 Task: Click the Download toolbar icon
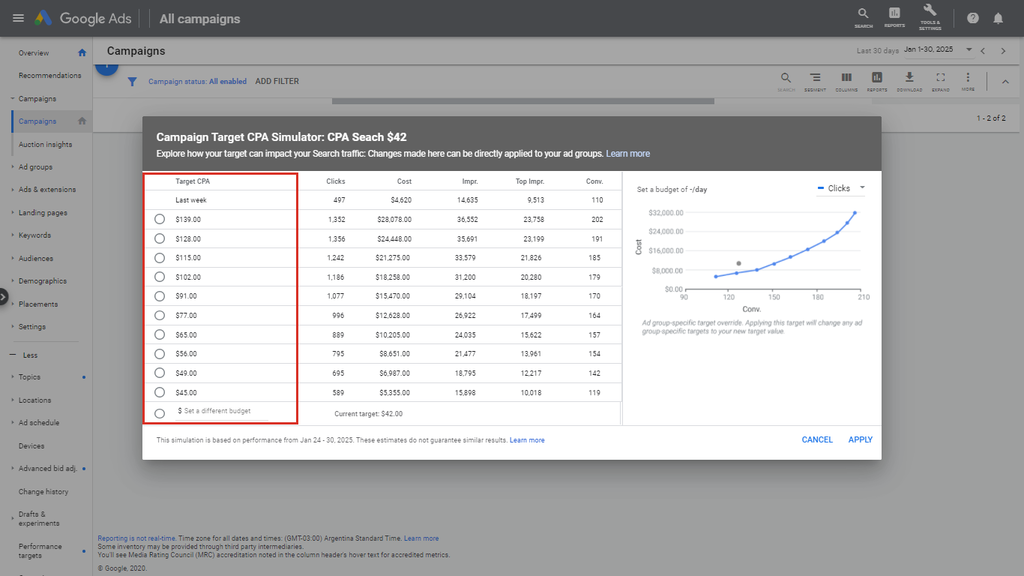pos(909,80)
